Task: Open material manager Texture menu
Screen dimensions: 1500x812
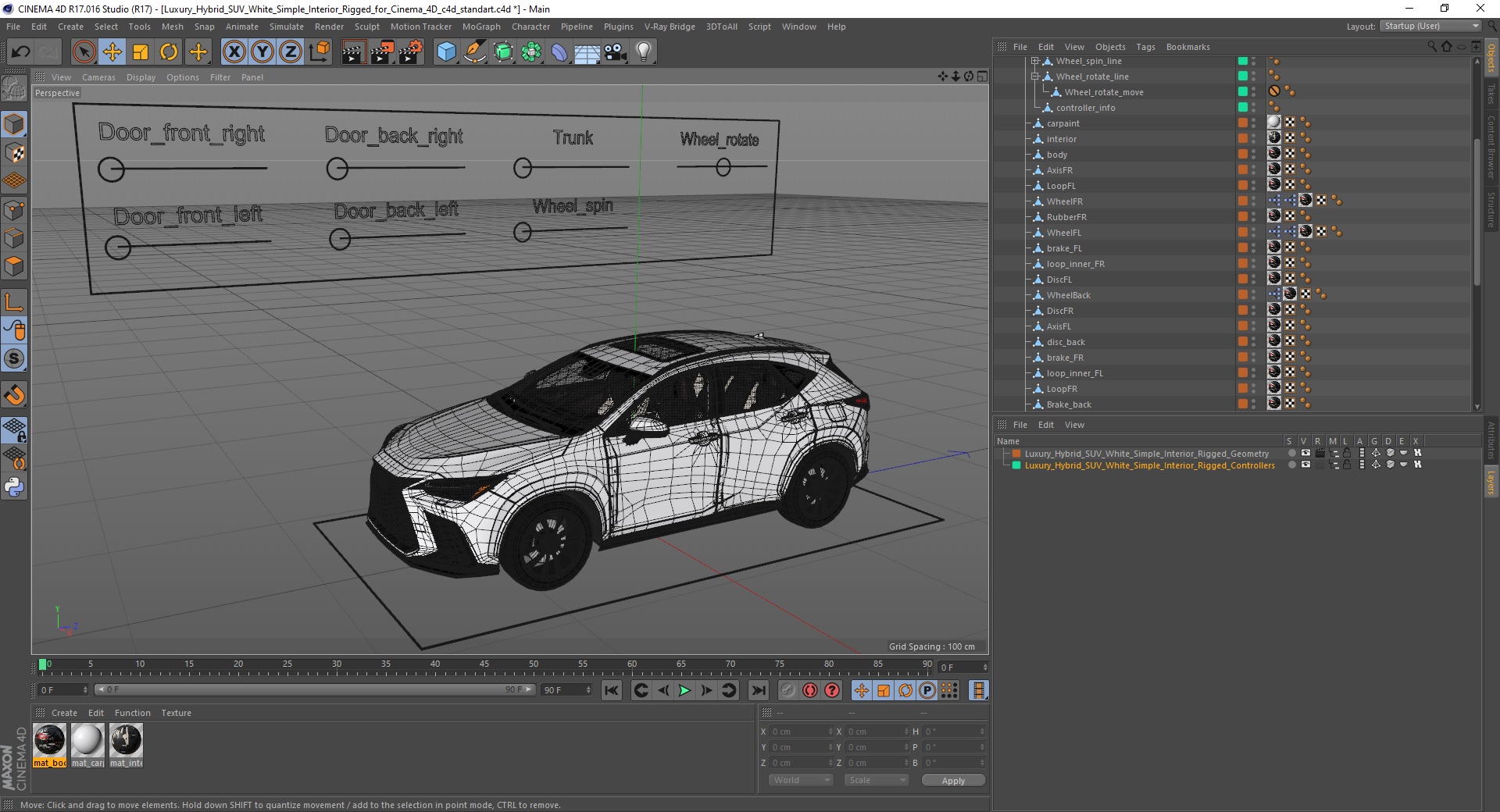Action: 176,713
